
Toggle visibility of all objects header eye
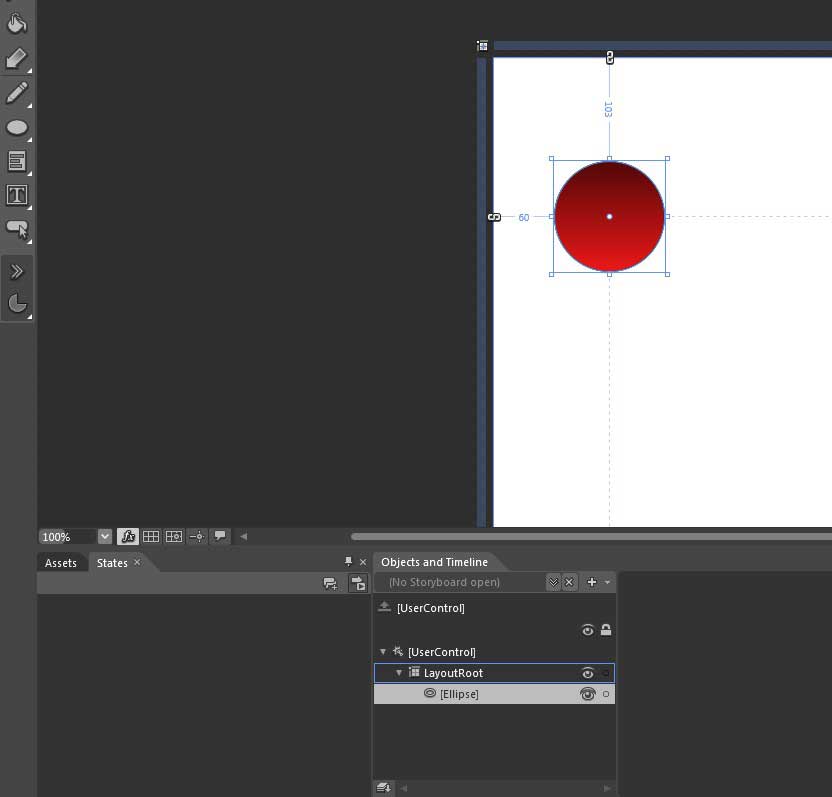587,630
